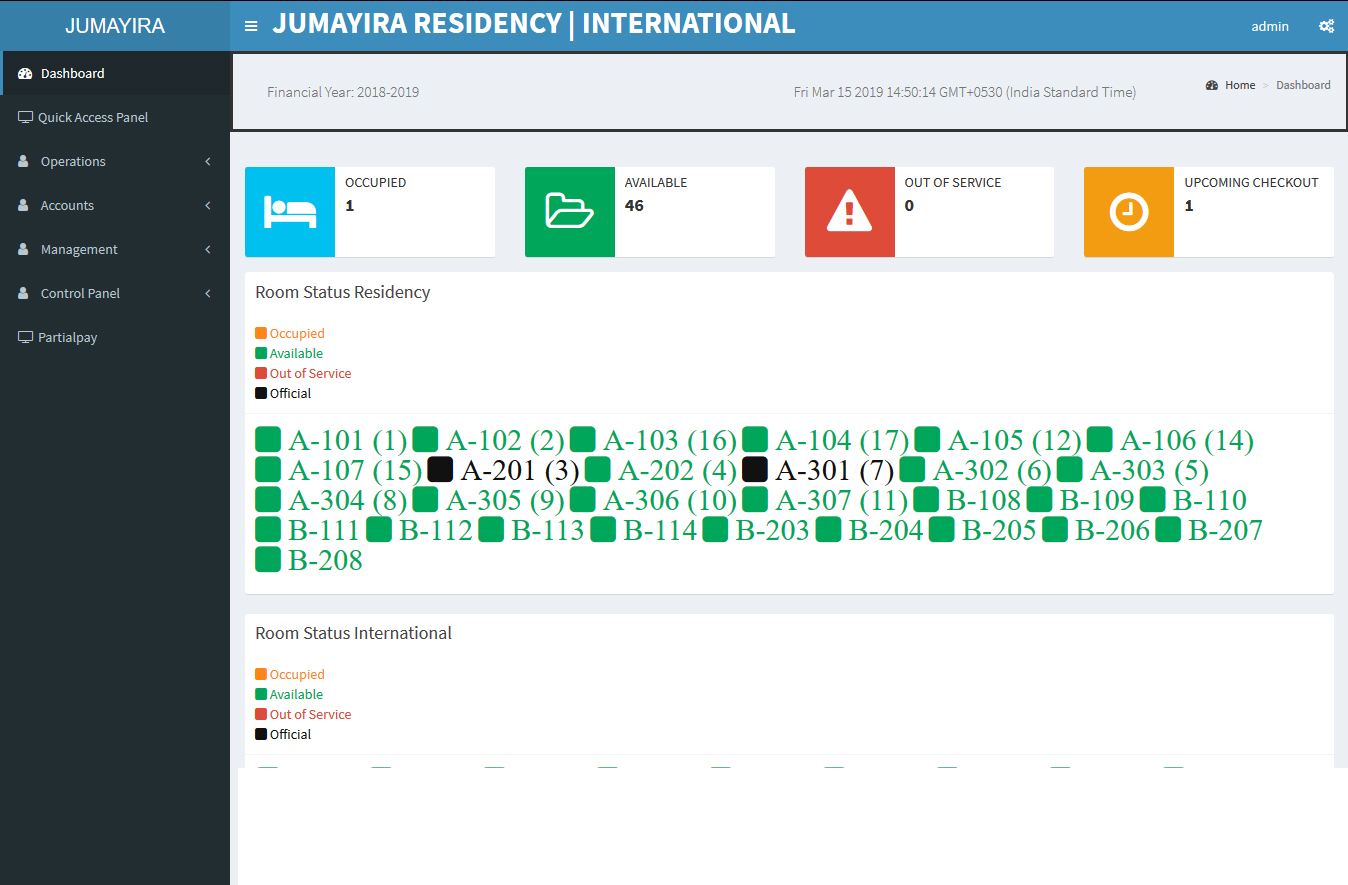Click the hamburger menu toggle icon
The image size is (1348, 885).
tap(251, 26)
